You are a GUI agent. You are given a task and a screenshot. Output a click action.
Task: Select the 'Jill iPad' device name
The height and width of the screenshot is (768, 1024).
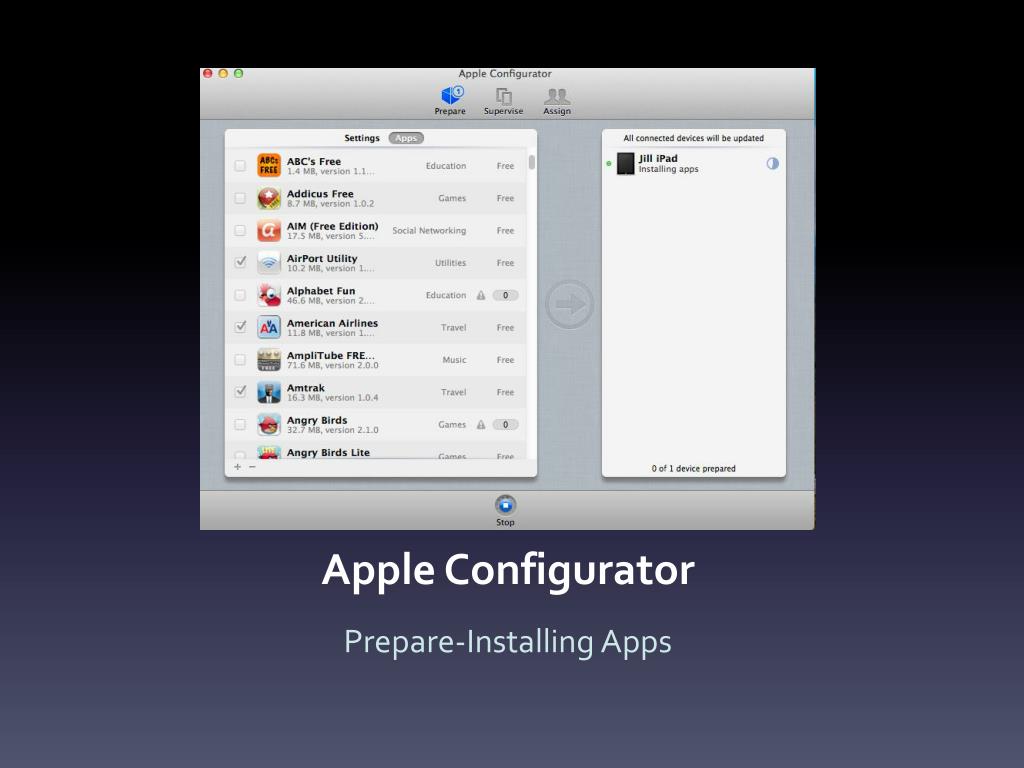tap(658, 158)
